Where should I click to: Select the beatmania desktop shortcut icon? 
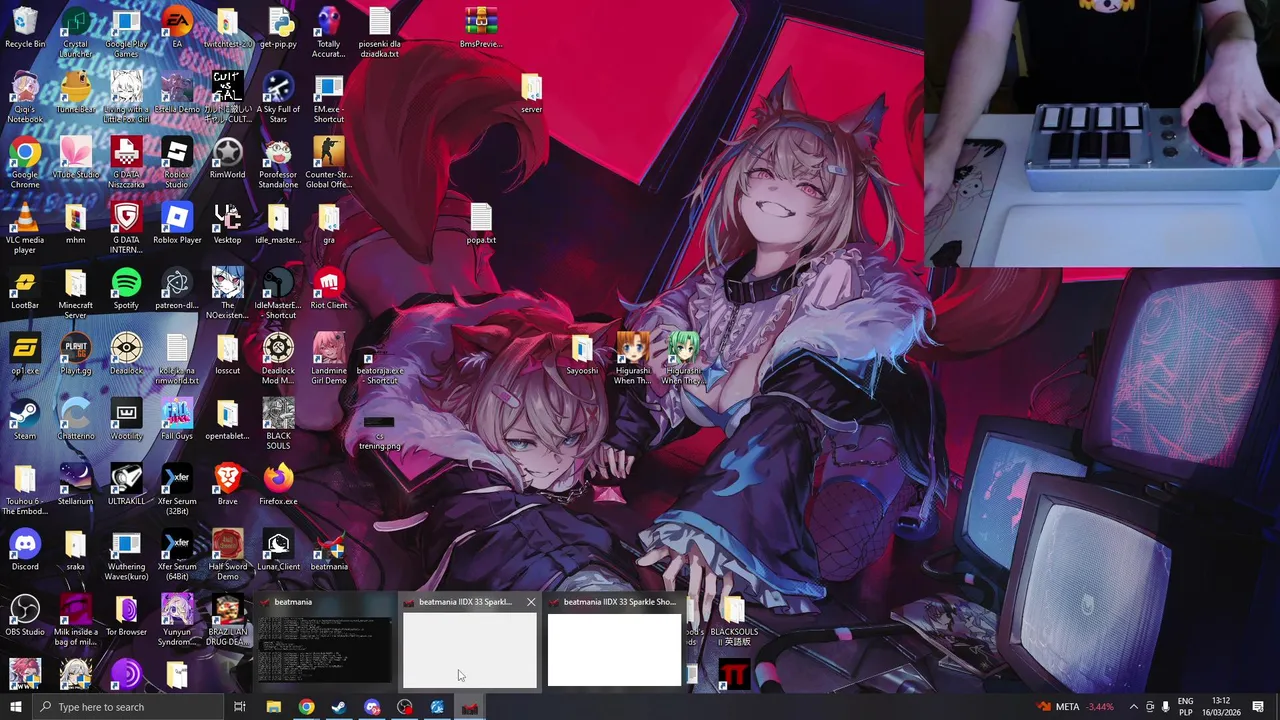(328, 551)
